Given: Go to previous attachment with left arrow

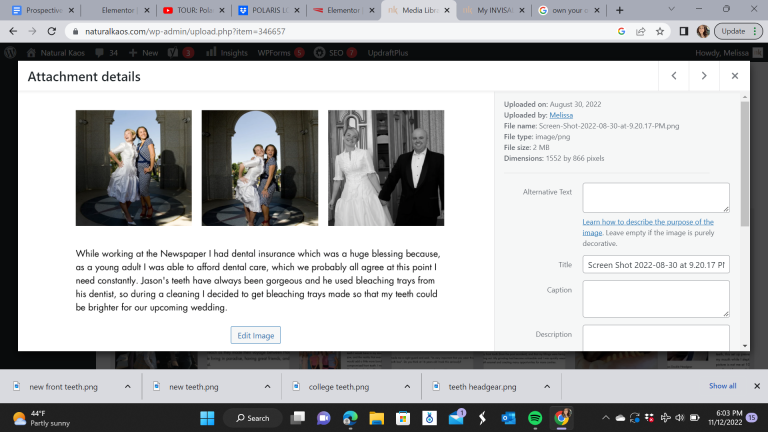Looking at the screenshot, I should point(674,76).
